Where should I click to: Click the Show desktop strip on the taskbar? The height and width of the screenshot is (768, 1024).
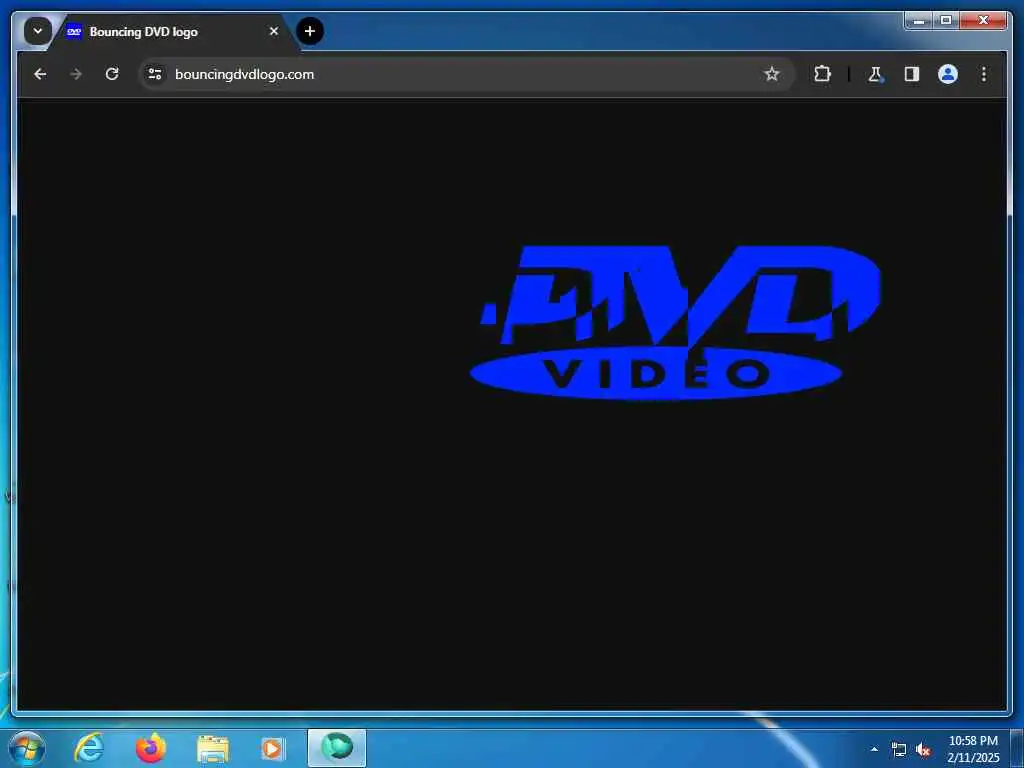[1017, 748]
